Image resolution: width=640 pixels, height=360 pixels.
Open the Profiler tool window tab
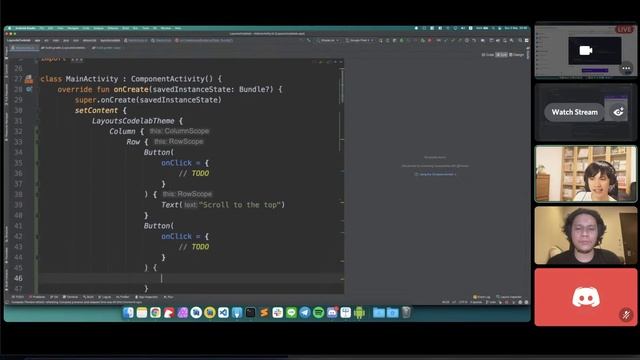click(122, 297)
